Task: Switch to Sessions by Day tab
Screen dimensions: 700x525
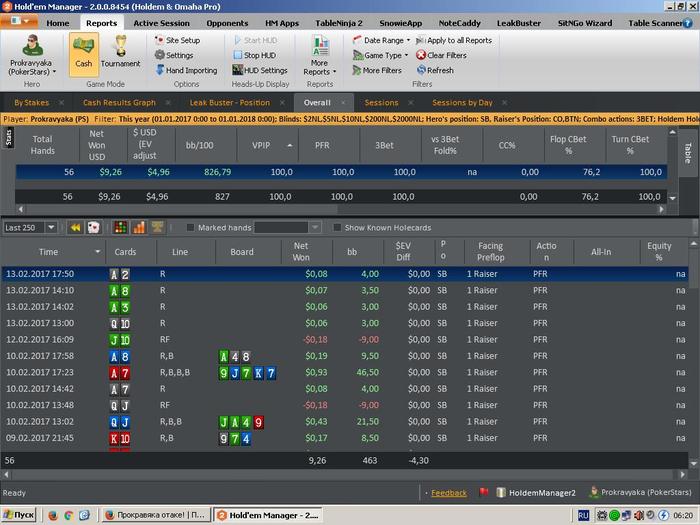Action: pyautogui.click(x=462, y=103)
